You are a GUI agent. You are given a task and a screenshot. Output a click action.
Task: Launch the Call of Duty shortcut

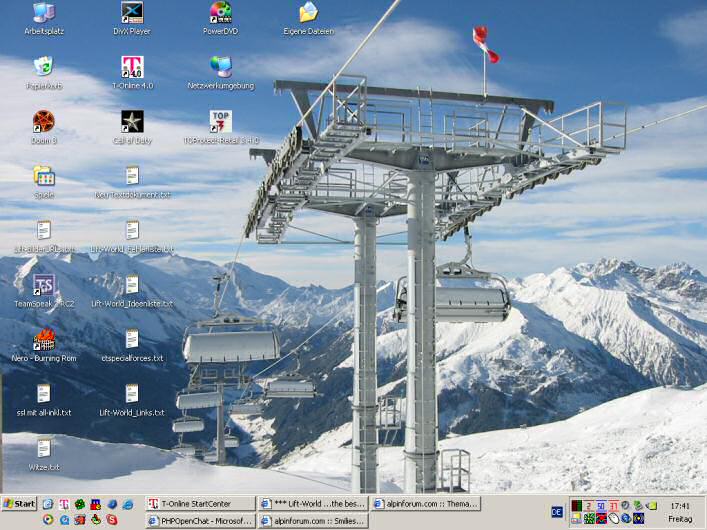coord(132,122)
